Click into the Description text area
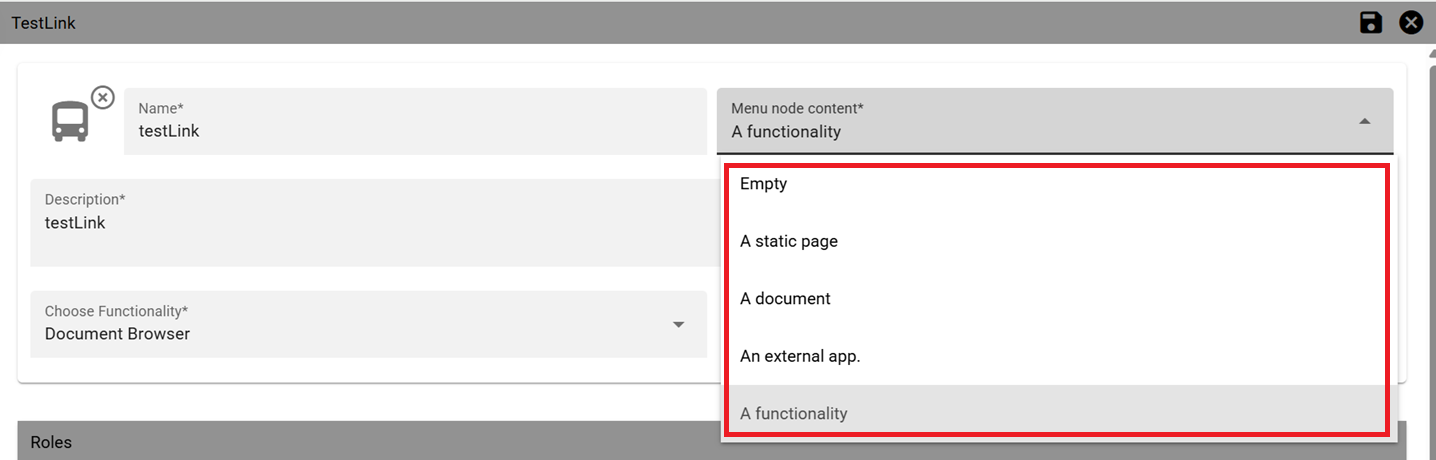The image size is (1436, 460). (374, 222)
